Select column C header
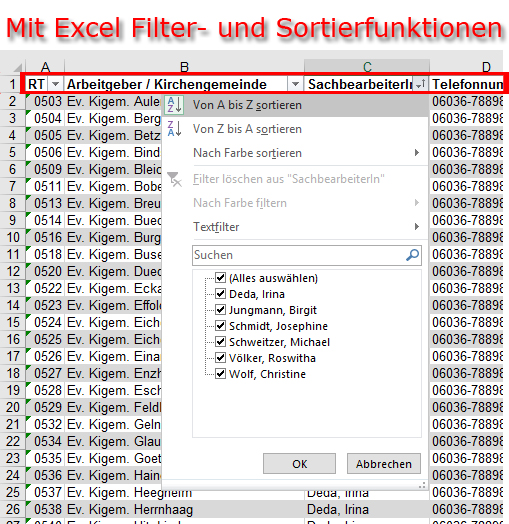The image size is (509, 524). [367, 67]
